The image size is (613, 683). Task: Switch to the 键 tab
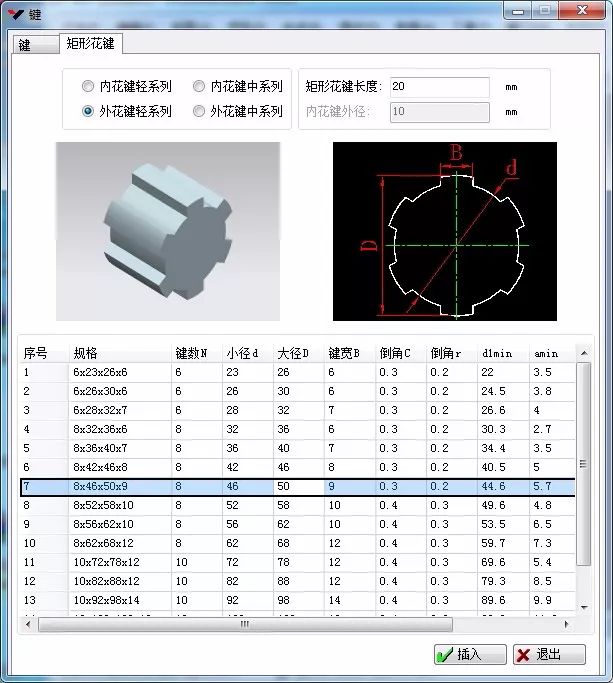point(36,44)
